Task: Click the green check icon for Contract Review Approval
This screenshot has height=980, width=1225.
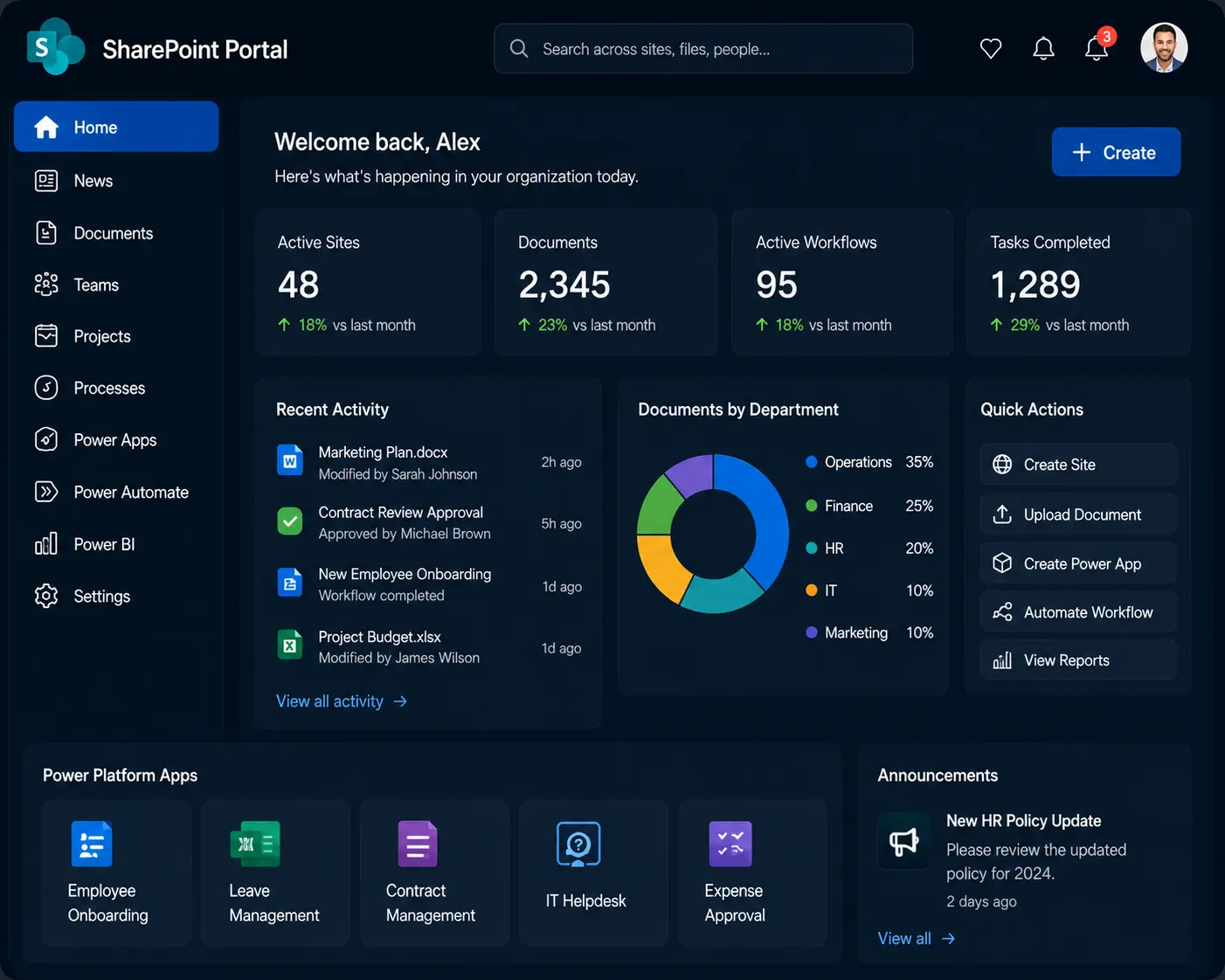Action: click(290, 521)
